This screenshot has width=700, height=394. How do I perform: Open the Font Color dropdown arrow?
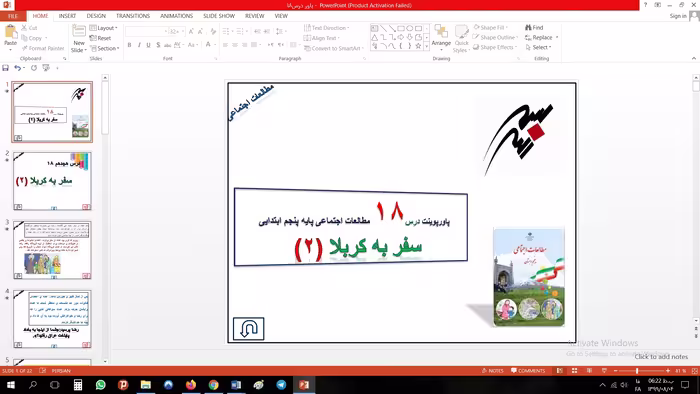[215, 45]
